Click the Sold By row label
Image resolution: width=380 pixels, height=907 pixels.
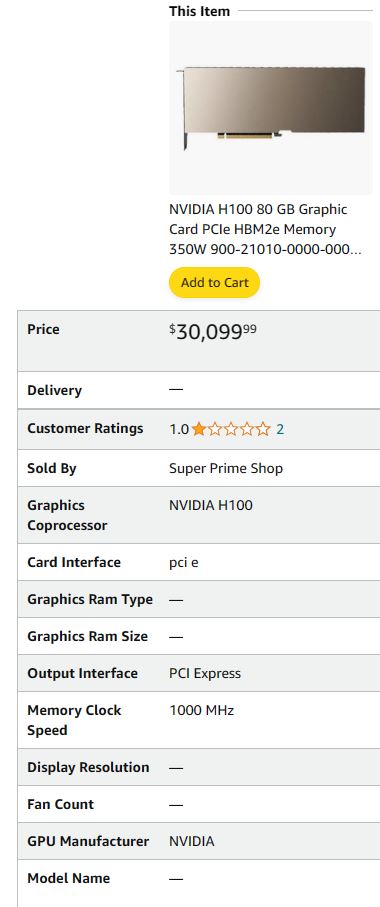51,468
